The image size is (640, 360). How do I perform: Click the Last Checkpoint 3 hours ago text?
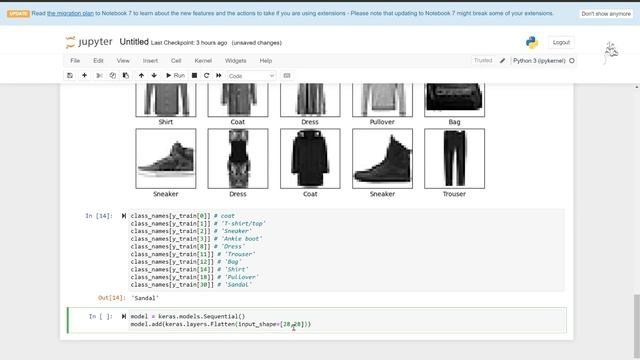click(x=189, y=43)
